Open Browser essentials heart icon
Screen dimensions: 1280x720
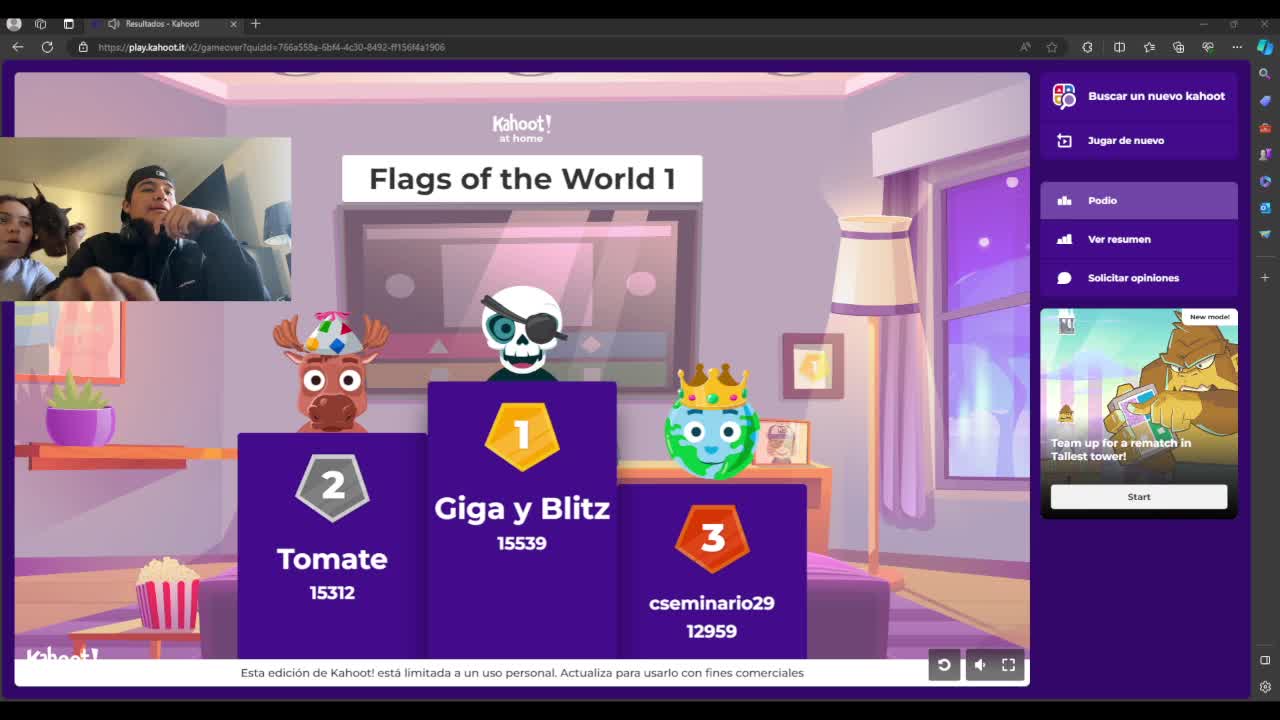(1208, 47)
